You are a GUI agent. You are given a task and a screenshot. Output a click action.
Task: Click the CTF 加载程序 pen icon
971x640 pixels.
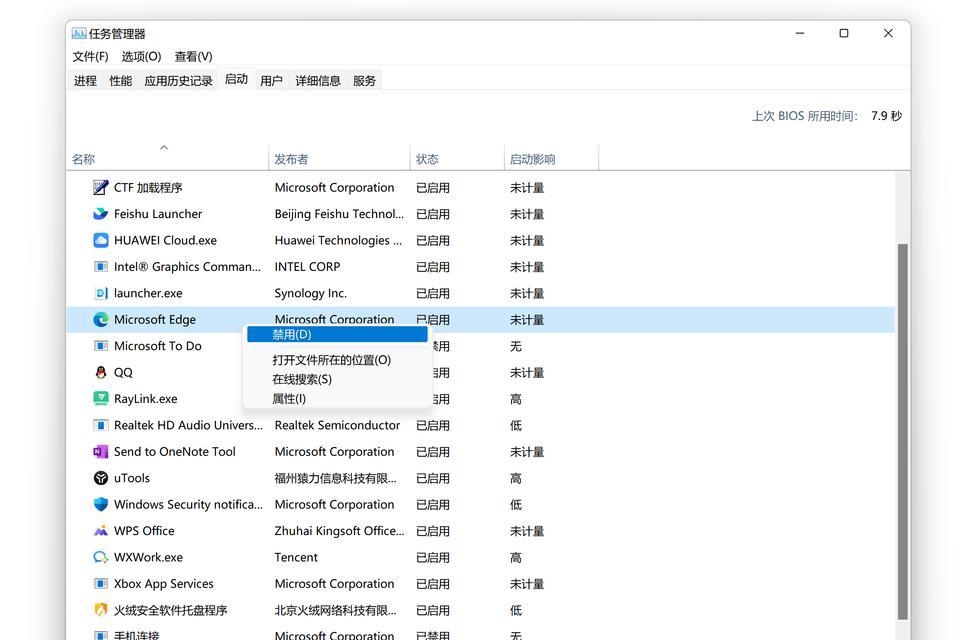pyautogui.click(x=100, y=187)
